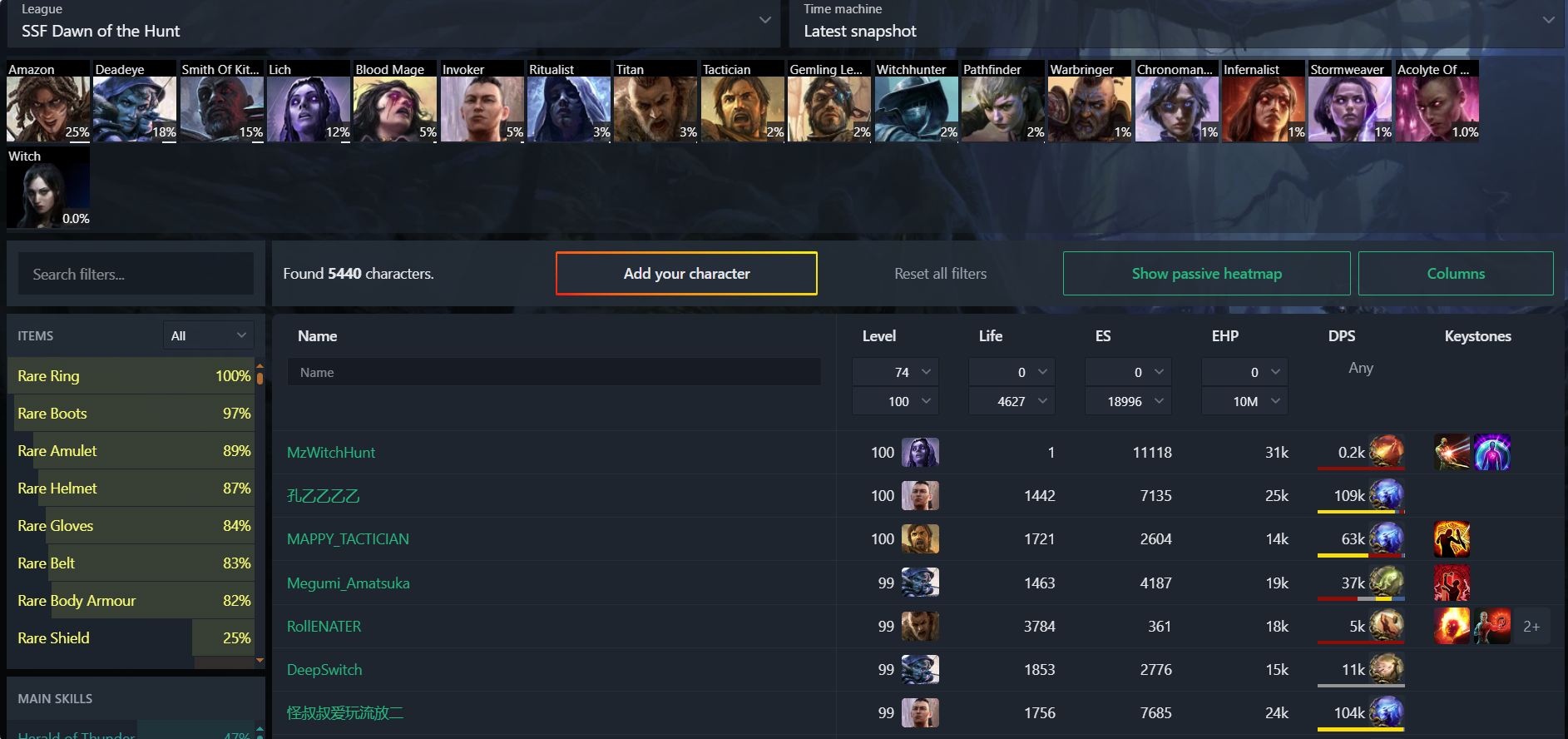Sort the table by Life column
This screenshot has width=1568, height=739.
click(990, 336)
